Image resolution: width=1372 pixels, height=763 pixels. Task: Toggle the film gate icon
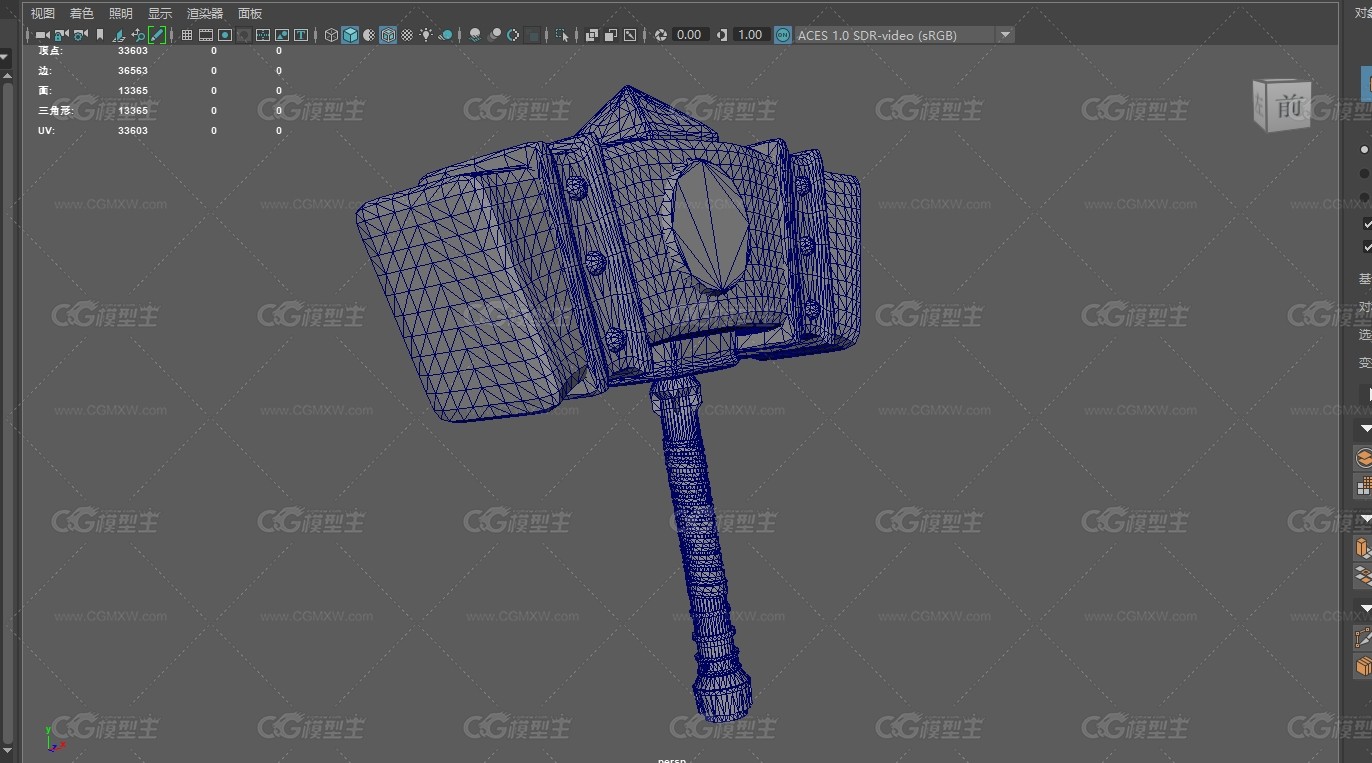pyautogui.click(x=206, y=35)
